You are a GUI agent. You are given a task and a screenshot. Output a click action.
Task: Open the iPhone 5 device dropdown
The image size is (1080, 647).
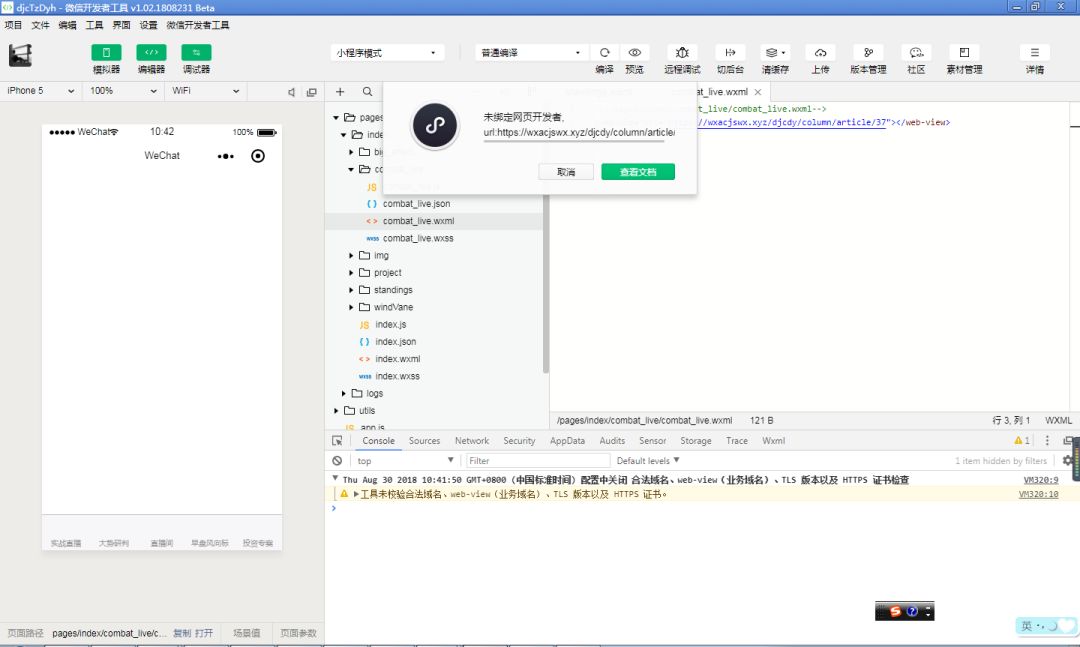[41, 91]
